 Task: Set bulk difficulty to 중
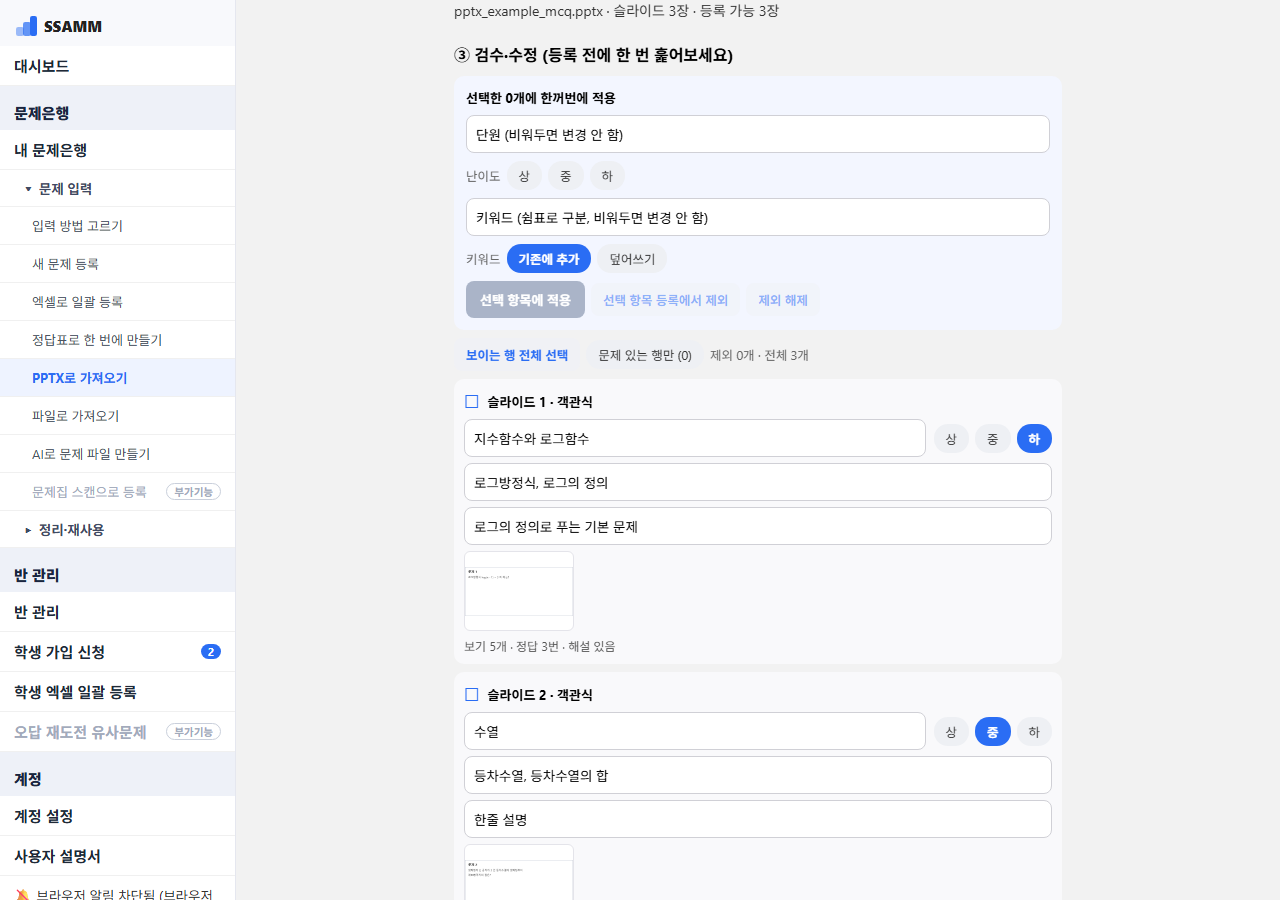566,176
